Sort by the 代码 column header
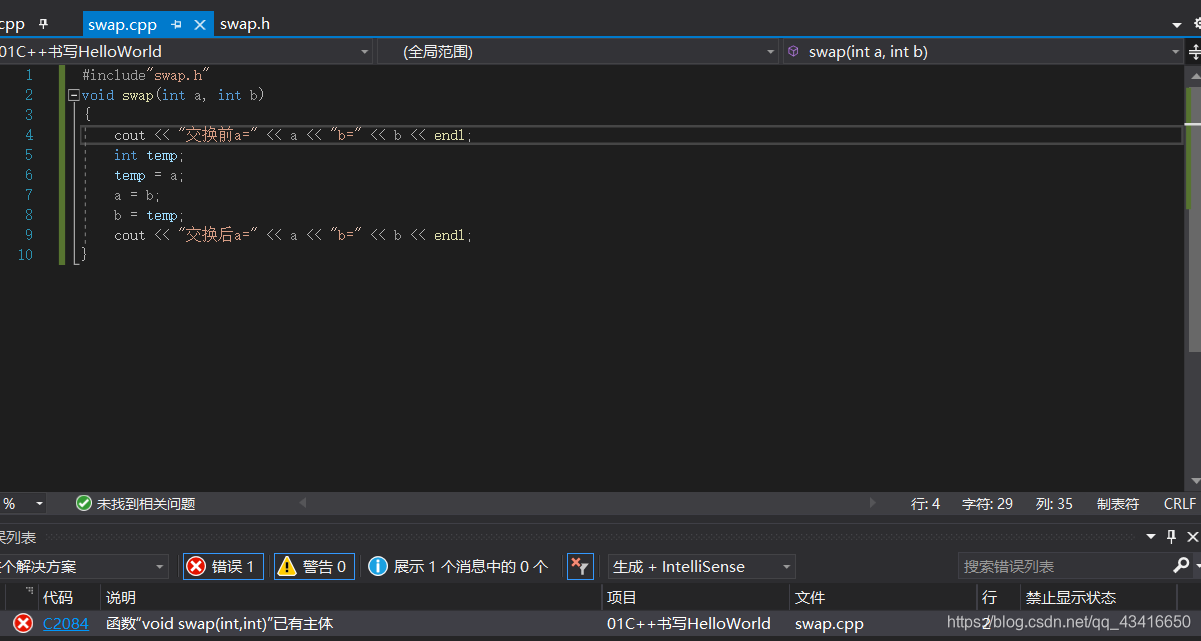This screenshot has width=1201, height=641. coord(58,597)
